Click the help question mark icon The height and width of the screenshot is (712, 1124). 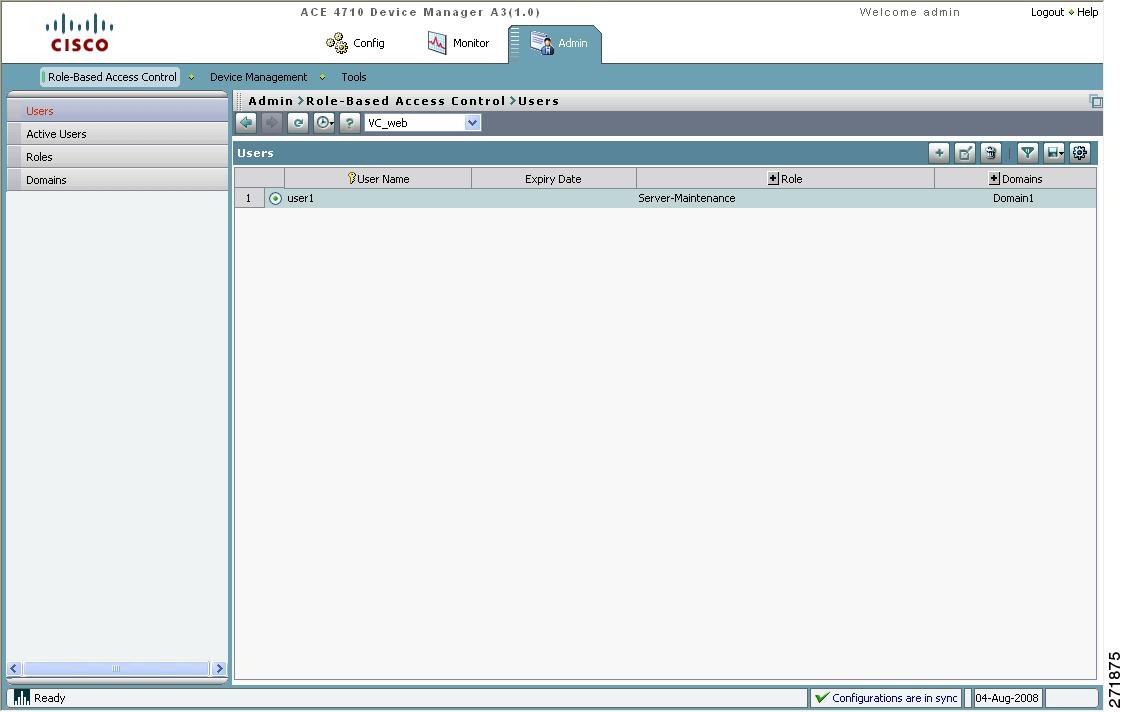[x=349, y=122]
